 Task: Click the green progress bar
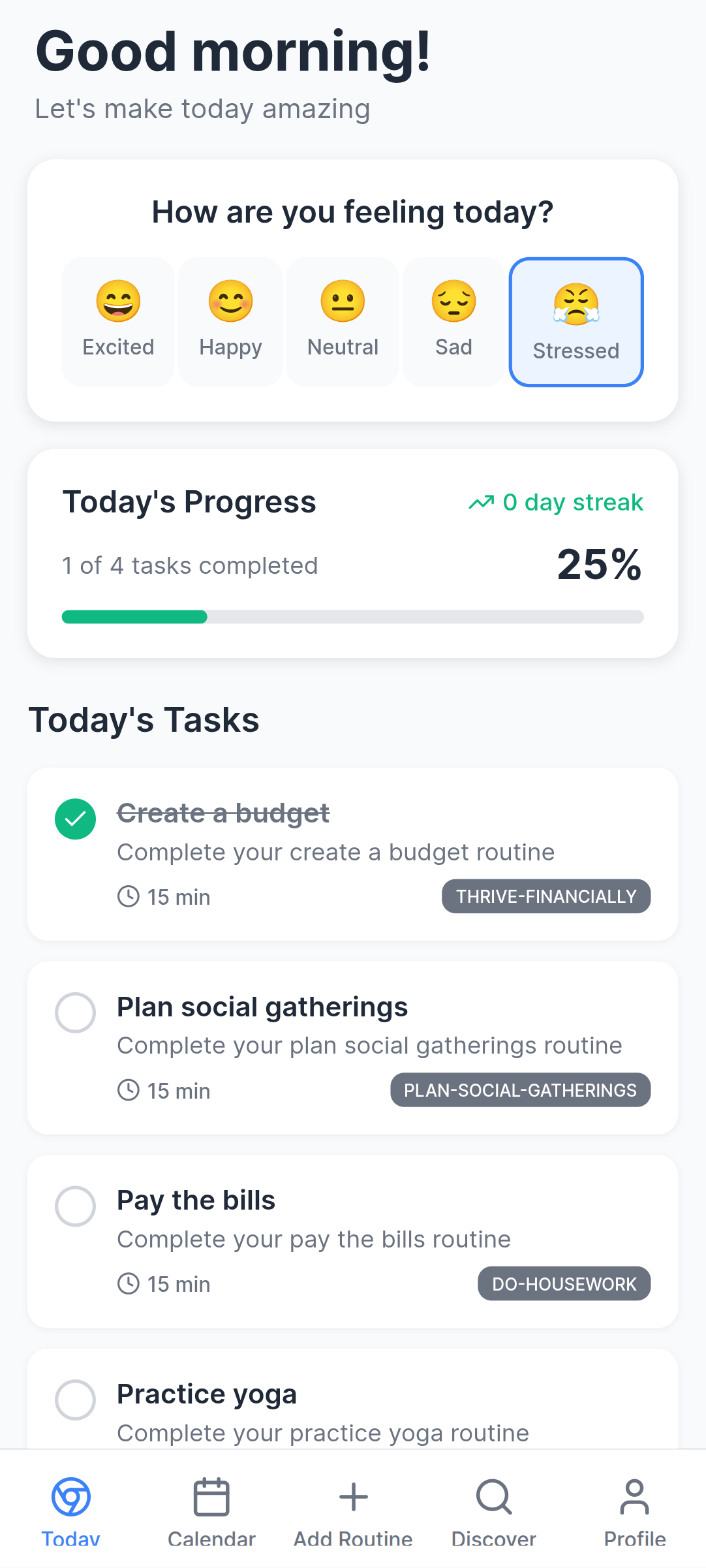(134, 617)
